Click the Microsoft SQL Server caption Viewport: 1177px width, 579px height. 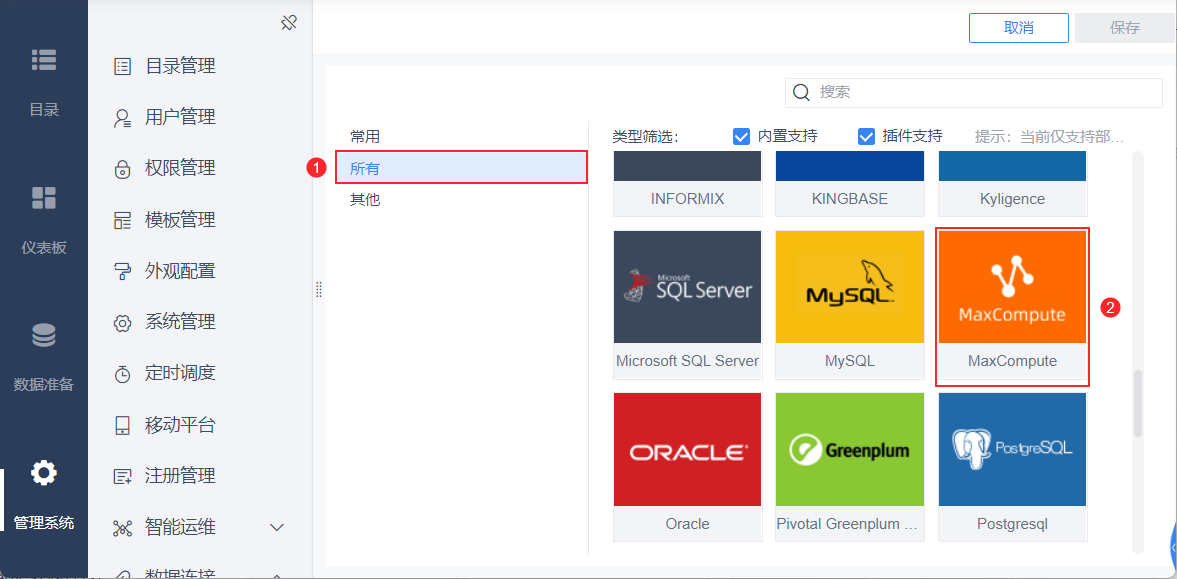[688, 361]
